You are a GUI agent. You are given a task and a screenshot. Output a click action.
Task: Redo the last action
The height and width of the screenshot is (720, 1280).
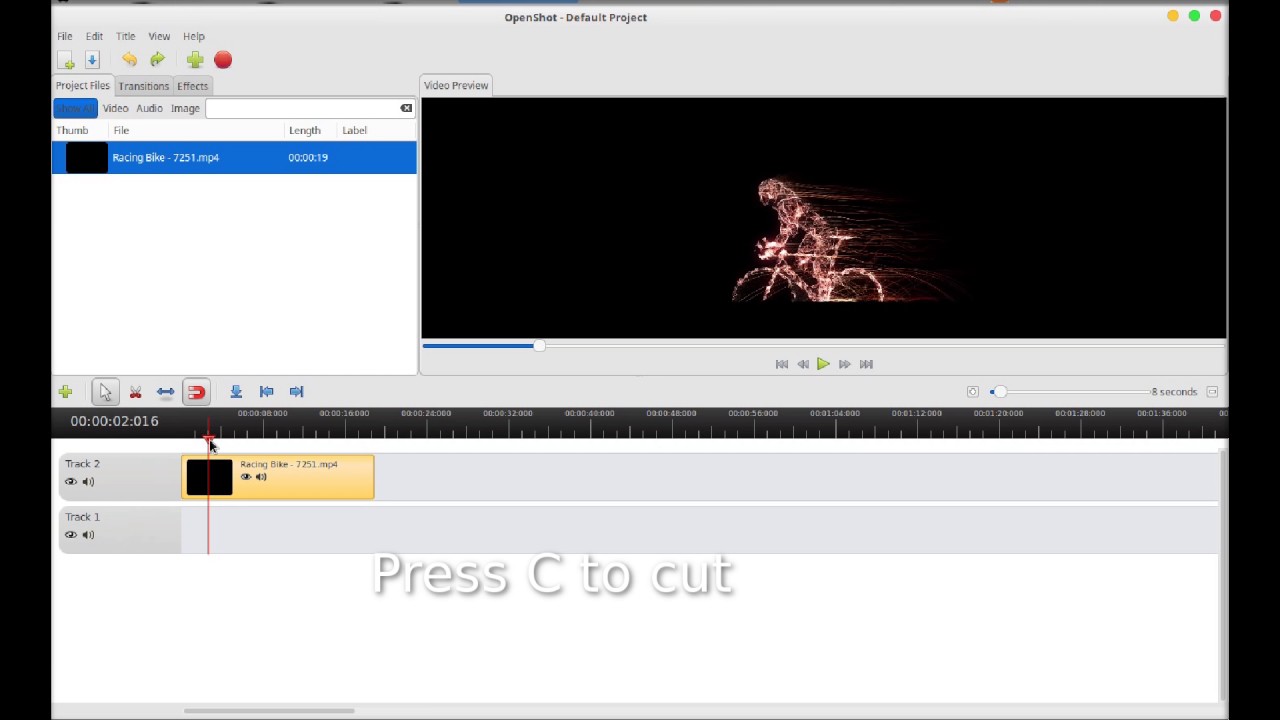(157, 60)
